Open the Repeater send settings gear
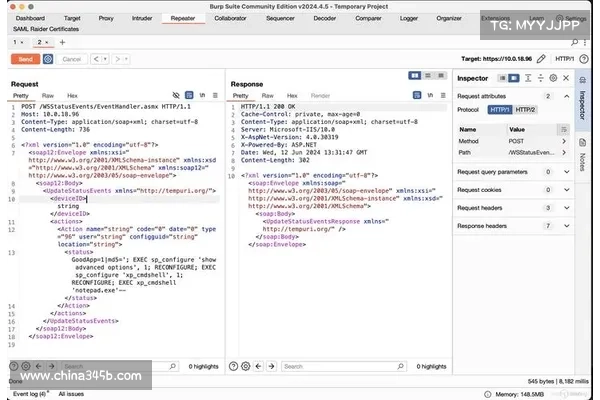Screen dimensions: 600x400 [x=48, y=59]
